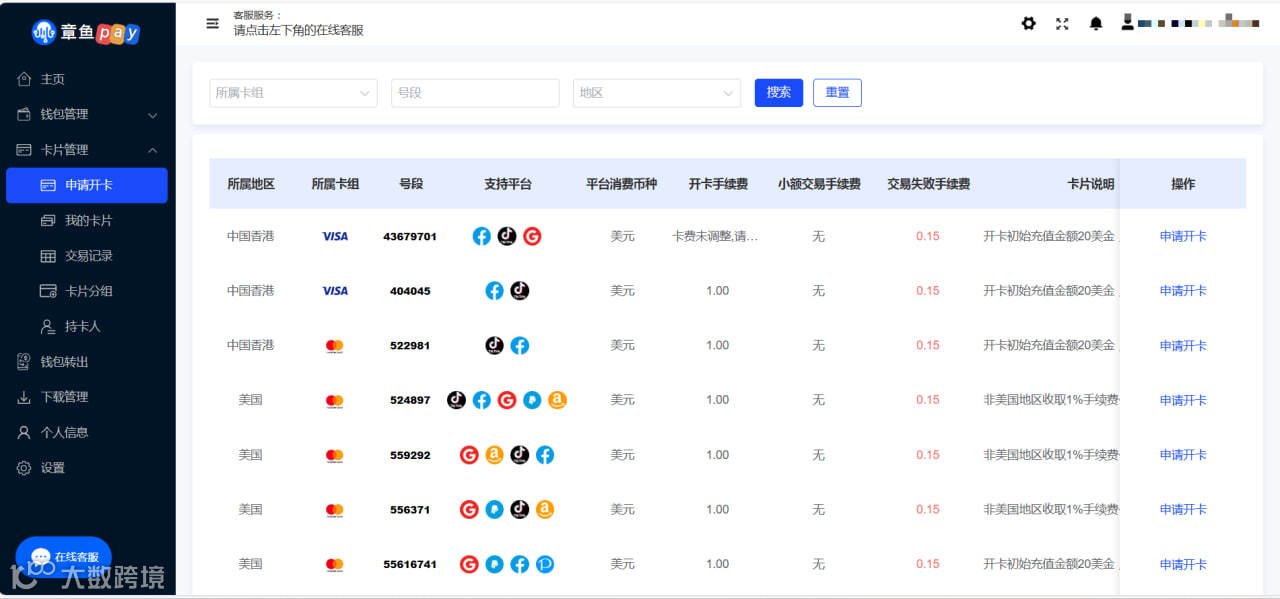
Task: Click TikTok icon in row 524897
Action: coord(456,400)
